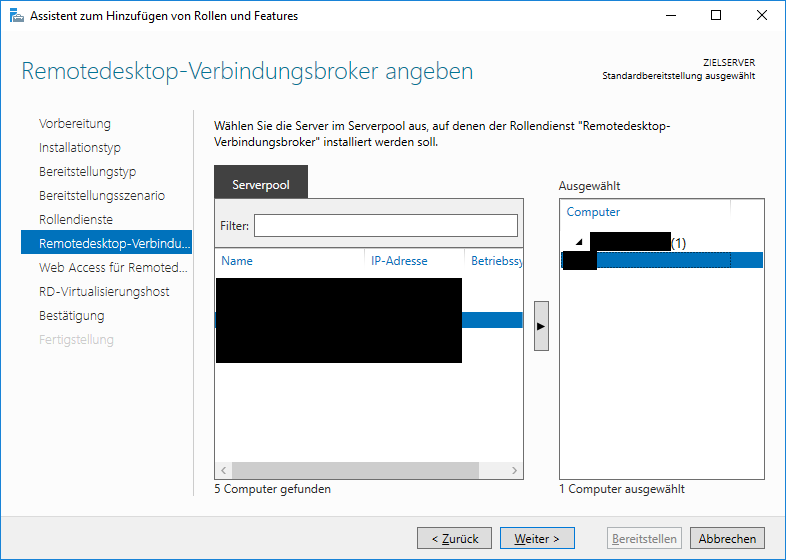The height and width of the screenshot is (560, 786).
Task: Close the wizard window
Action: [761, 16]
